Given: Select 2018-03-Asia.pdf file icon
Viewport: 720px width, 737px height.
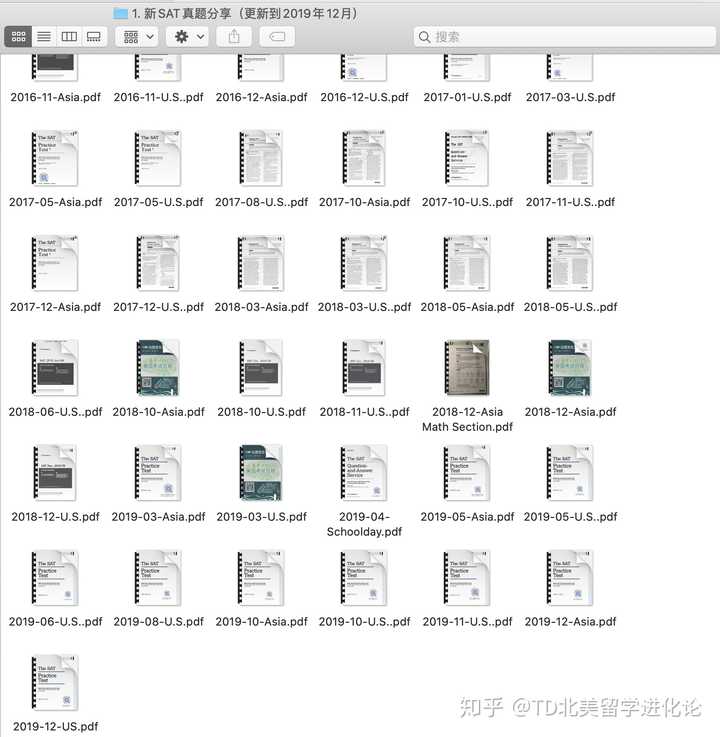Looking at the screenshot, I should [261, 263].
